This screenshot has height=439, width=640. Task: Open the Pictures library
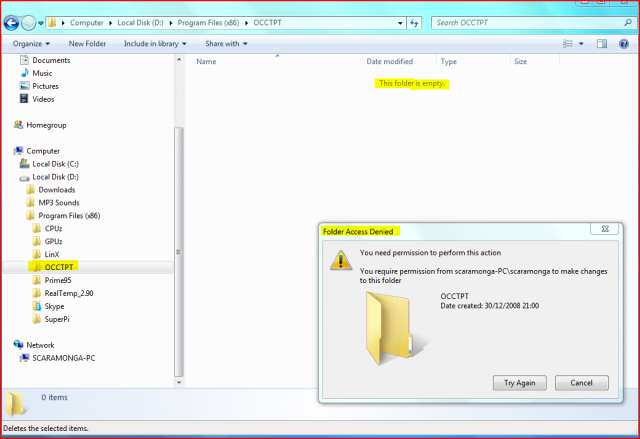(39, 86)
